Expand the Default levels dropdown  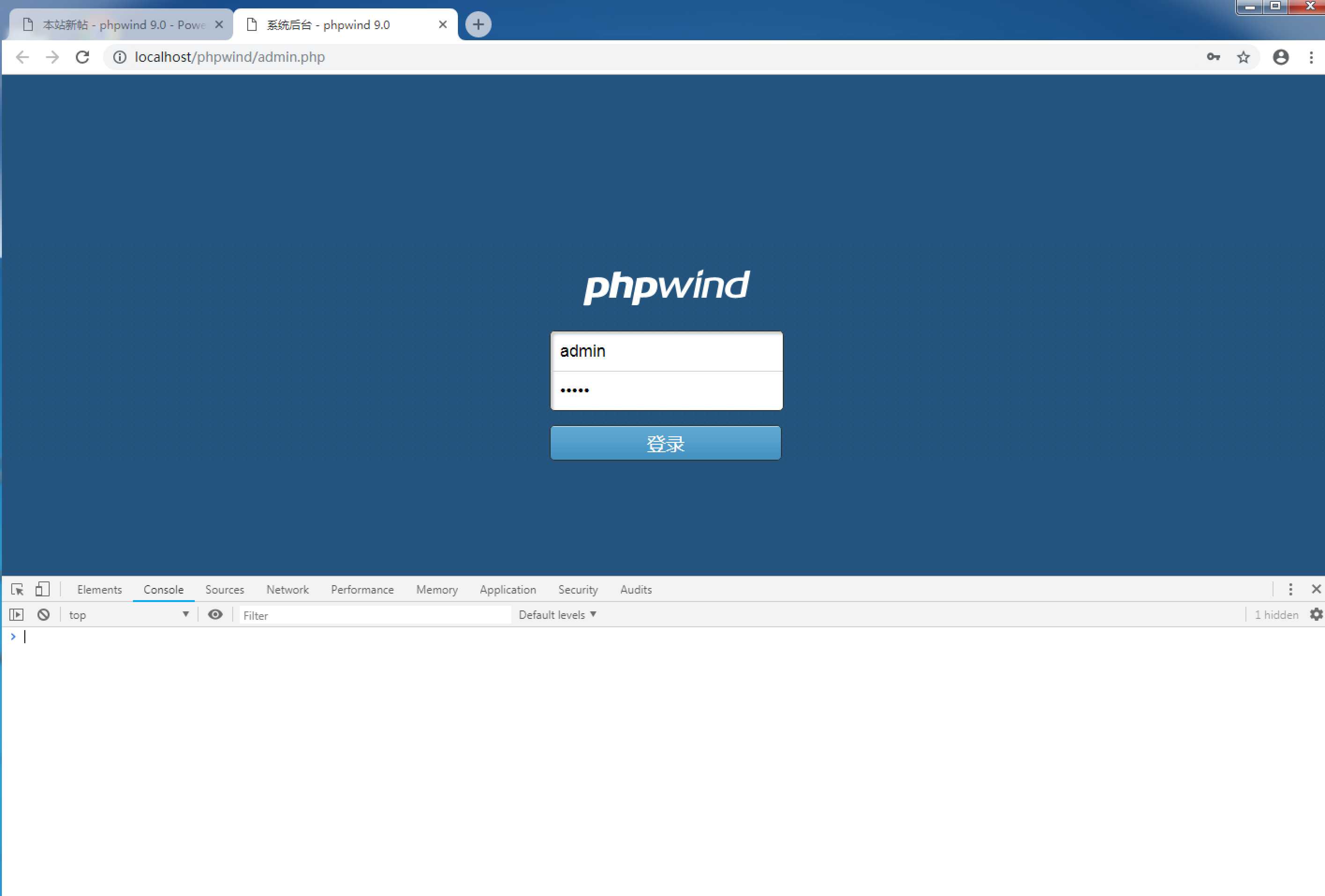(558, 614)
